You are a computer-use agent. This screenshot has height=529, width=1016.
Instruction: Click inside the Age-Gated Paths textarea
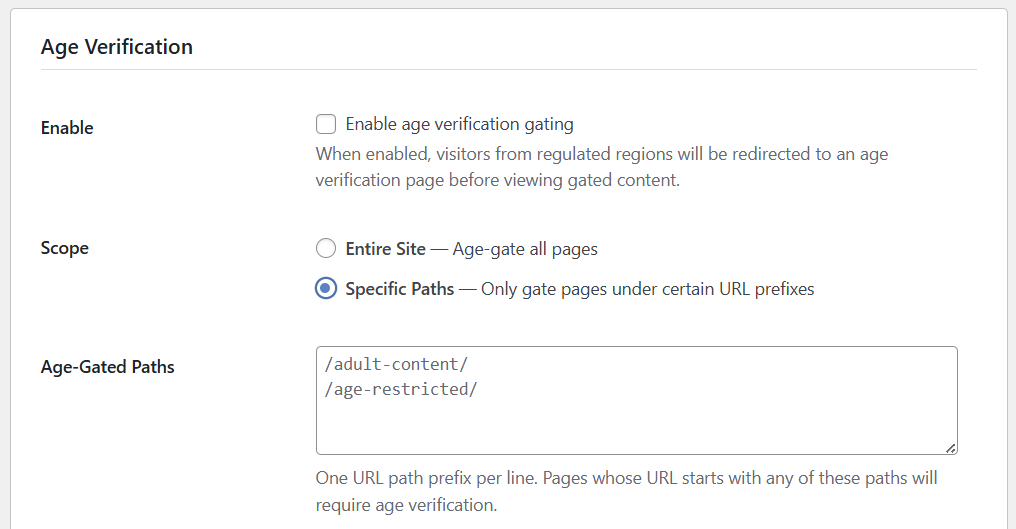[x=636, y=401]
